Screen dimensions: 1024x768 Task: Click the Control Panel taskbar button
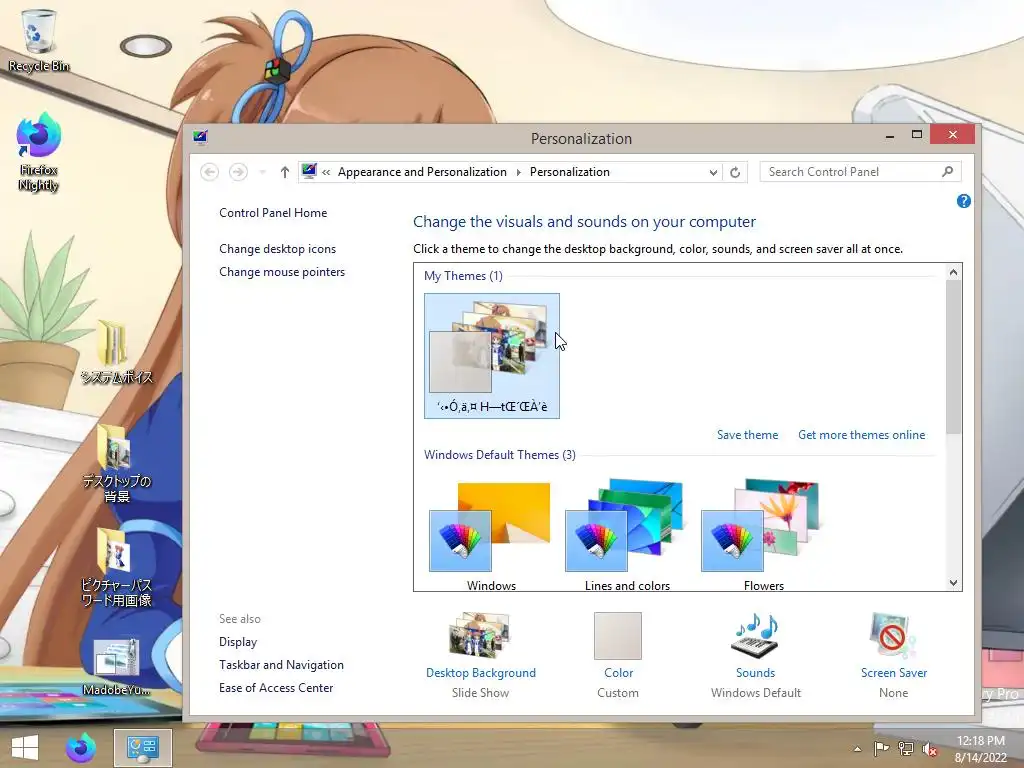(x=142, y=748)
